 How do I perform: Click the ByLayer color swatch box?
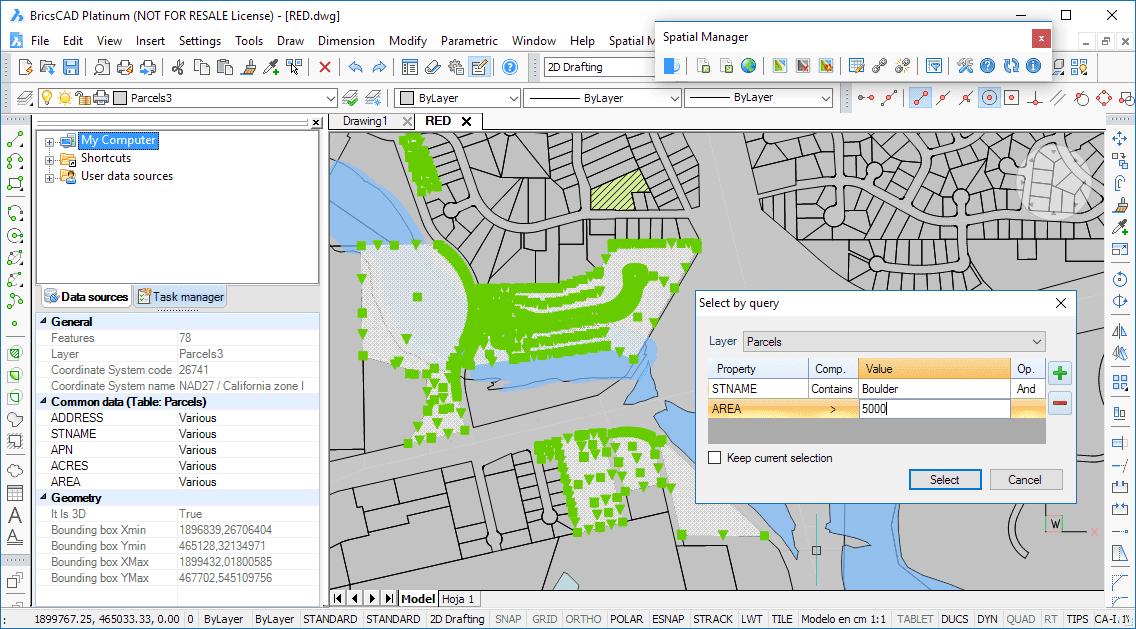click(x=407, y=98)
